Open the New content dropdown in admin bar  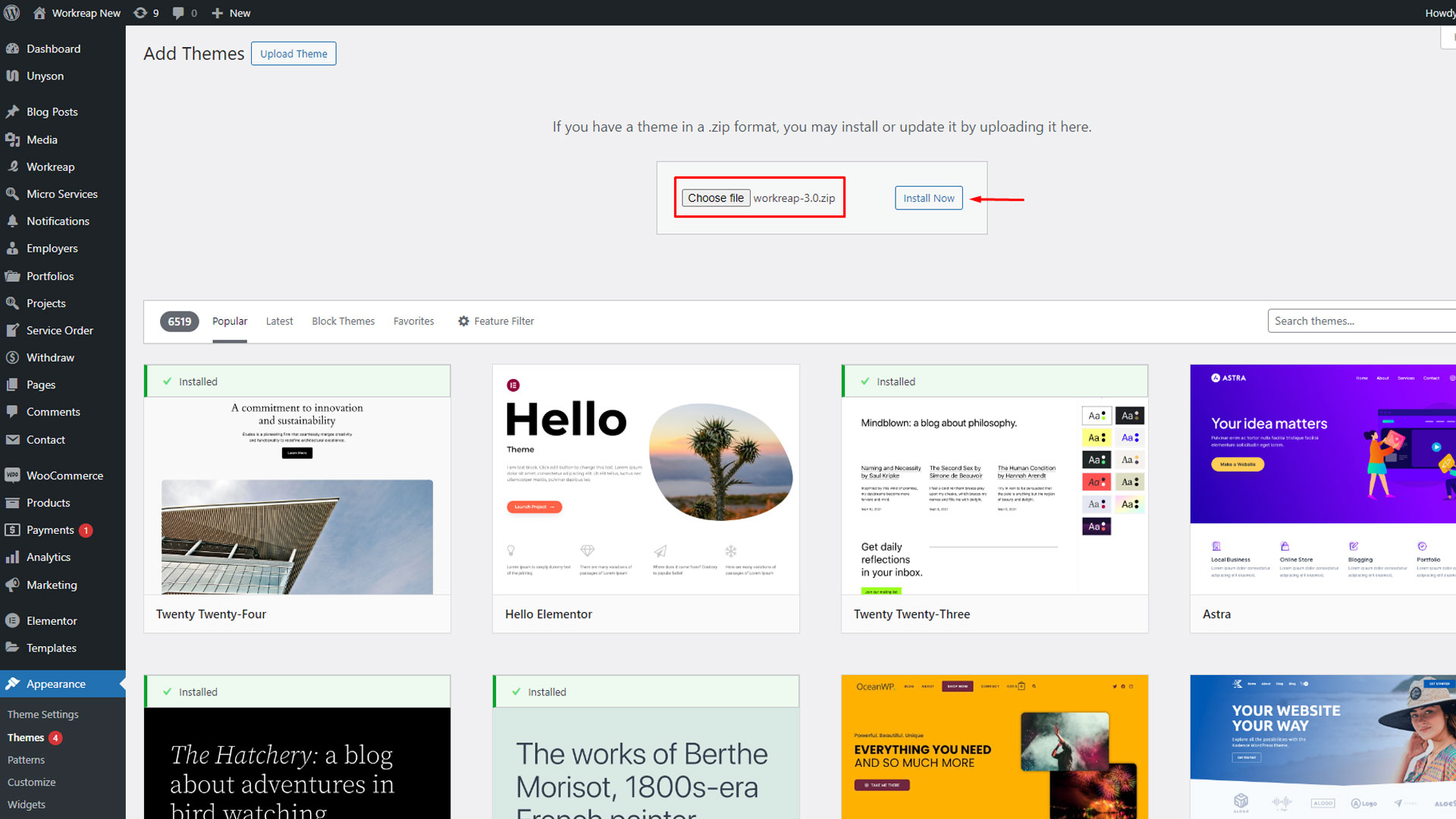click(231, 13)
